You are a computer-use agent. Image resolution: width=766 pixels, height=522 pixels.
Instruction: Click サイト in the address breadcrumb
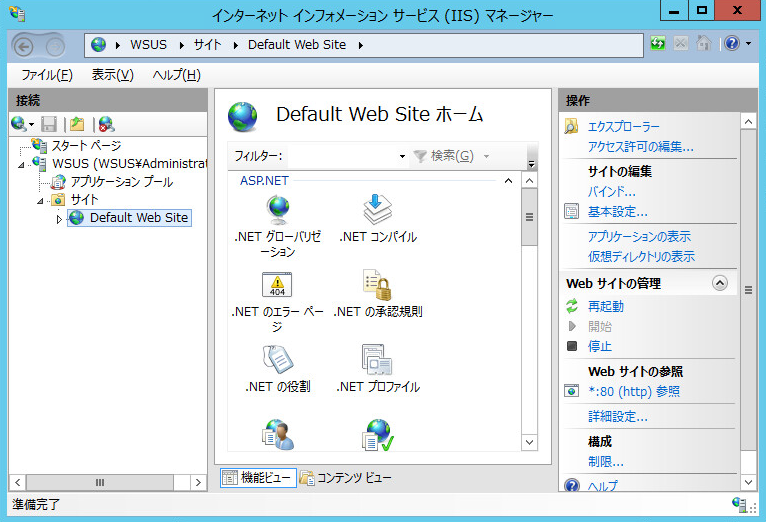coord(207,45)
